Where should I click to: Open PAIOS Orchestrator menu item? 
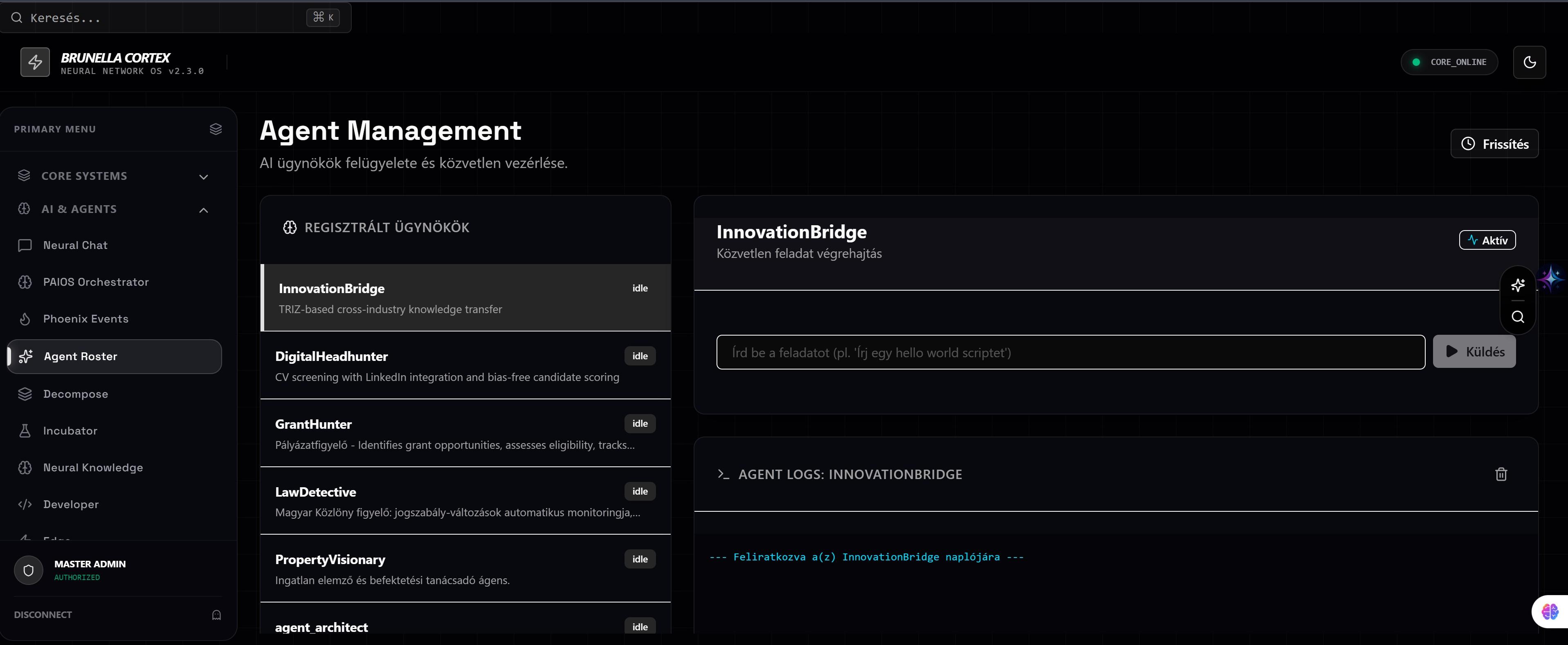click(x=96, y=282)
